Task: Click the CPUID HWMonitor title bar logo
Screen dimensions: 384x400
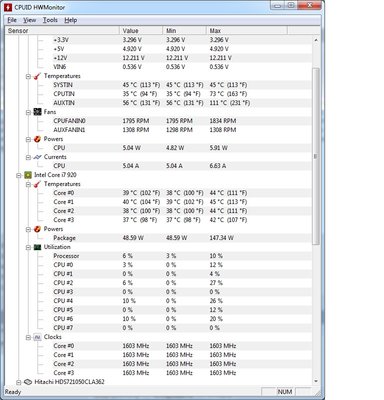Action: (8, 7)
